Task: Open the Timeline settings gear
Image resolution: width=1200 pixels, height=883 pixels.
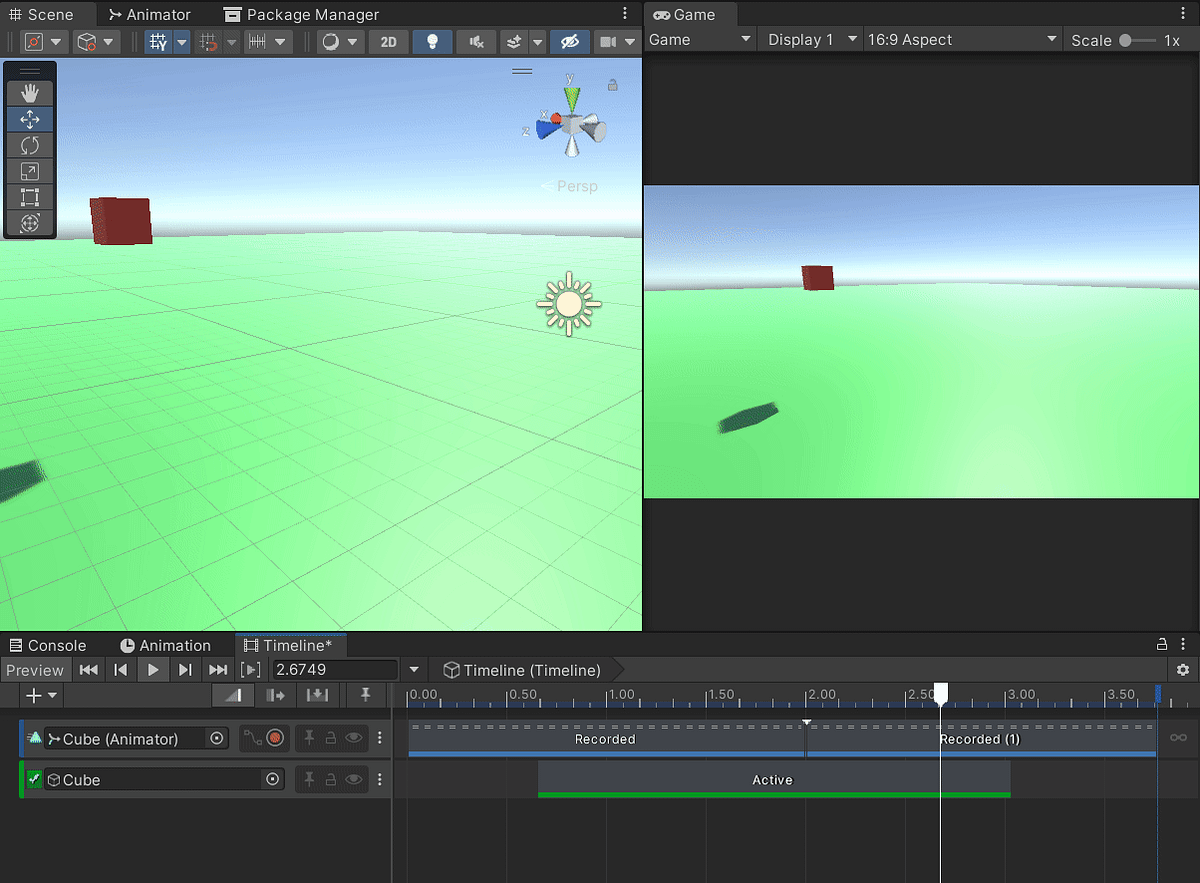Action: [1183, 670]
